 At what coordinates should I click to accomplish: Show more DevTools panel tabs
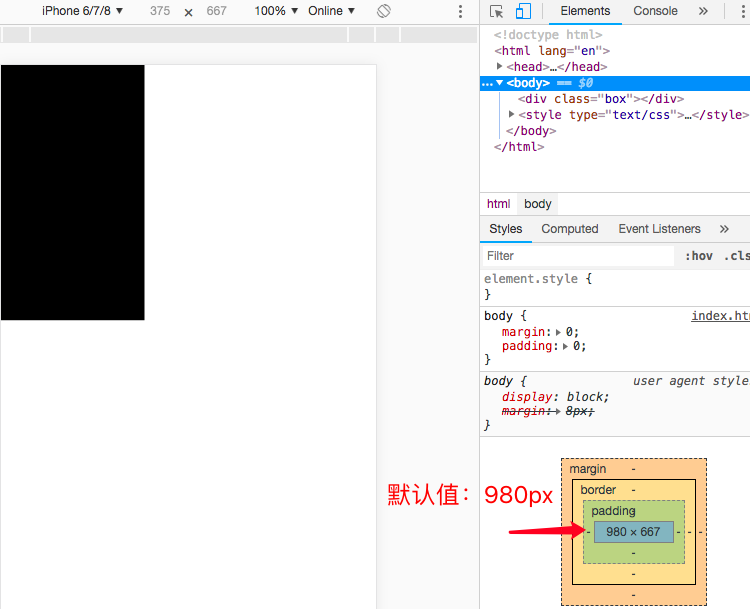703,11
